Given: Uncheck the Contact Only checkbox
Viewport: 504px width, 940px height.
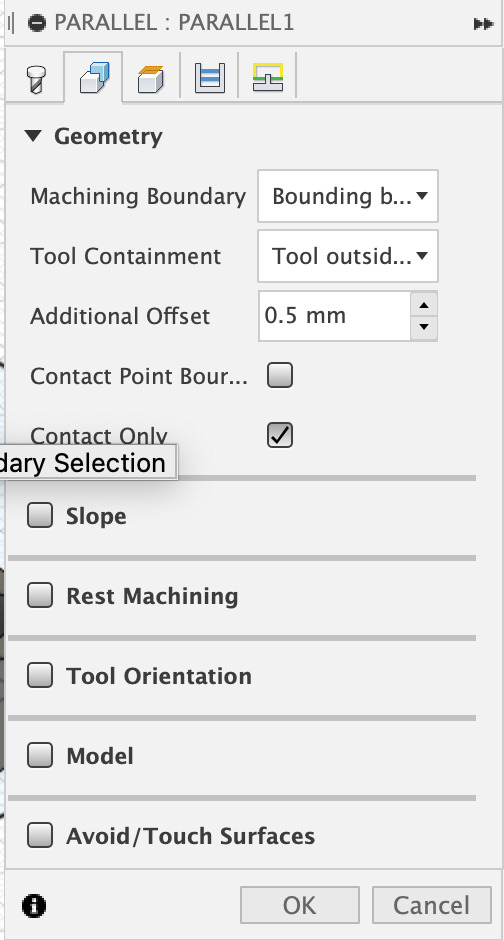Looking at the screenshot, I should click(280, 435).
